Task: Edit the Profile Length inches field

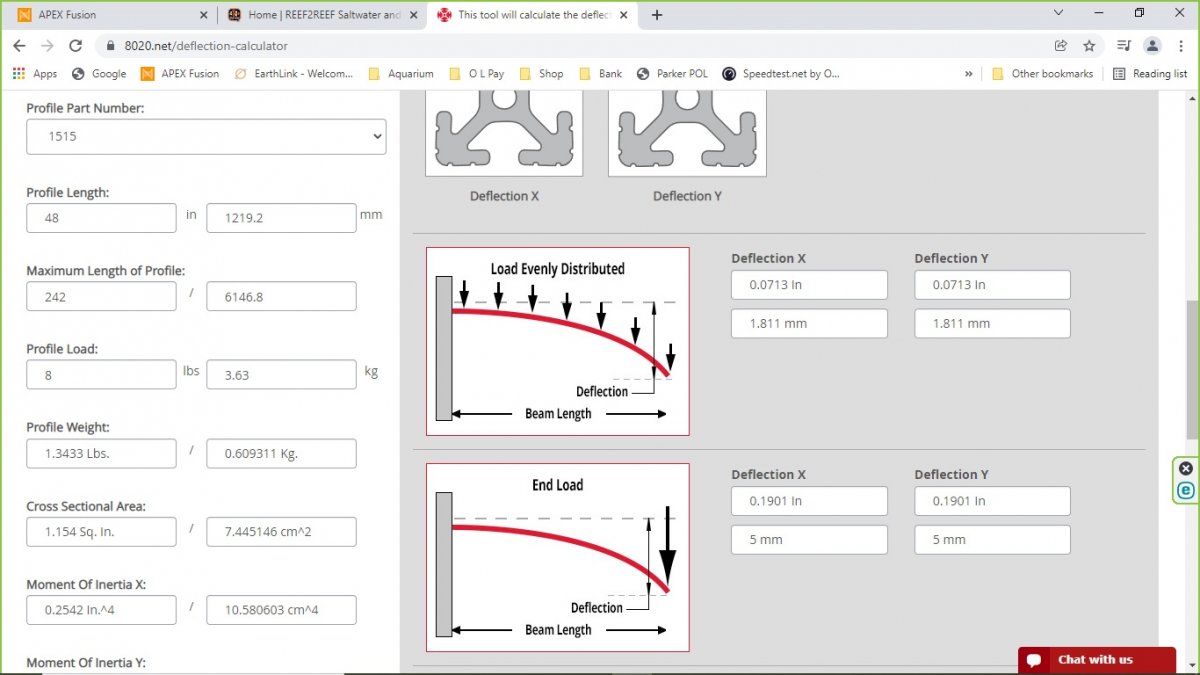Action: [x=101, y=218]
